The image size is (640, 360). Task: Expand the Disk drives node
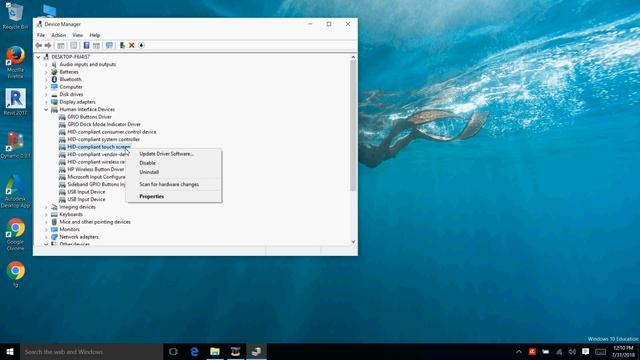click(46, 94)
